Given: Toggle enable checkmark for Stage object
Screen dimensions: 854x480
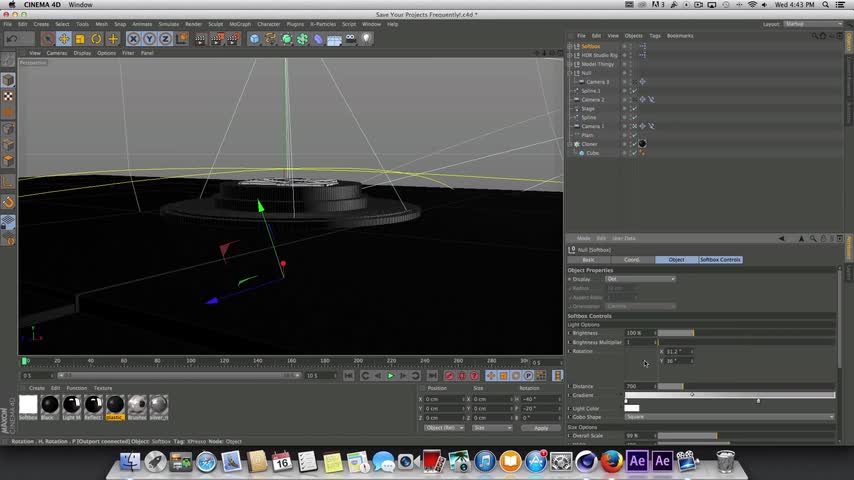Looking at the screenshot, I should (633, 109).
